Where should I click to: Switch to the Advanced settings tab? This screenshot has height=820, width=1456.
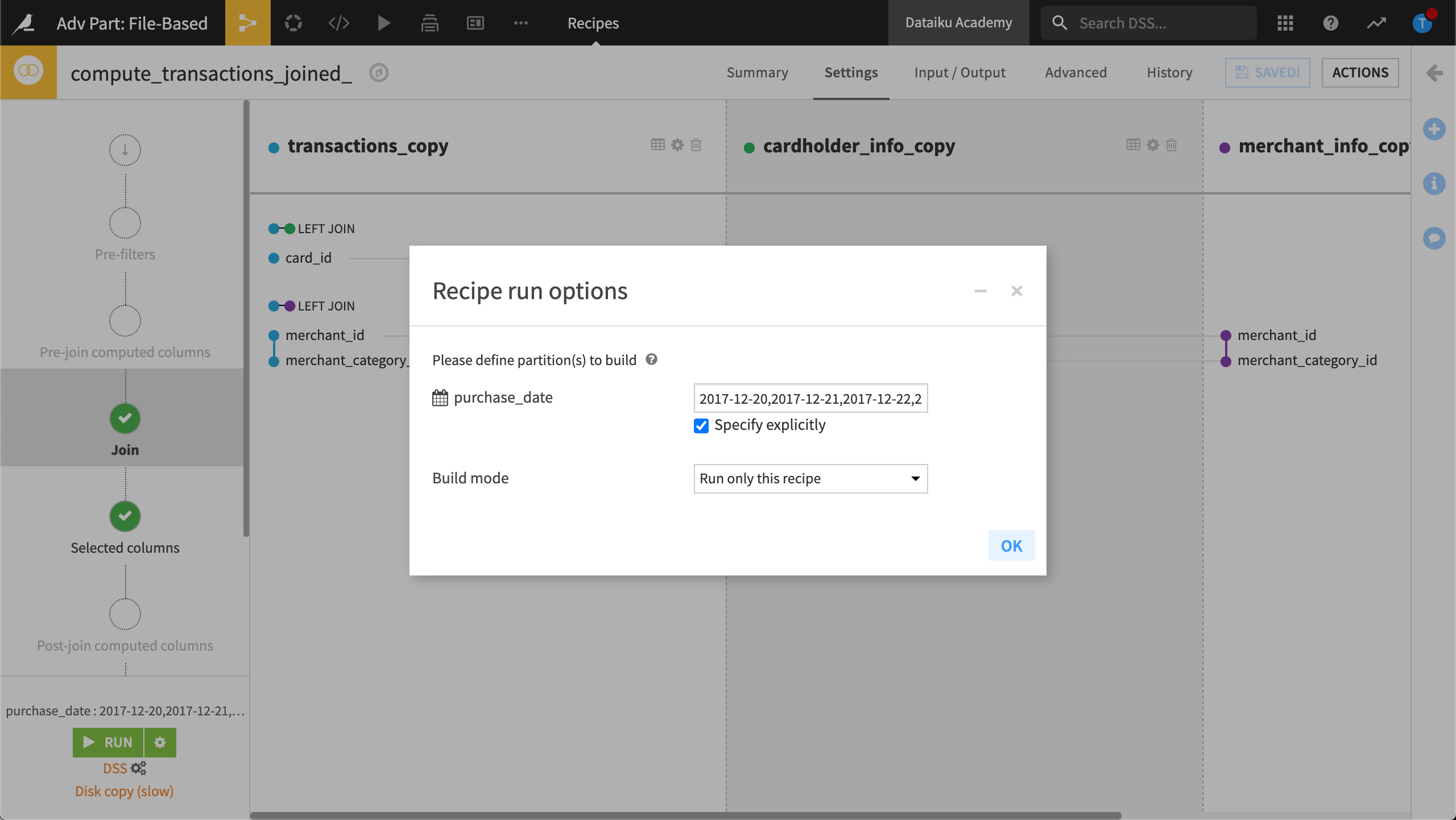[1076, 71]
